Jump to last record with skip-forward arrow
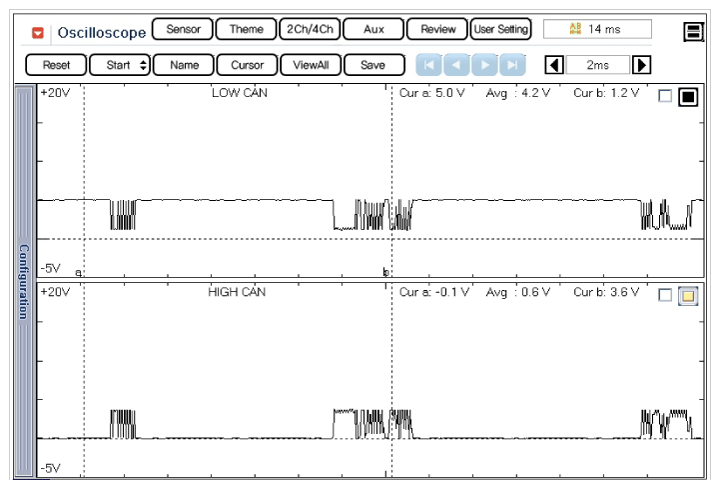 511,65
